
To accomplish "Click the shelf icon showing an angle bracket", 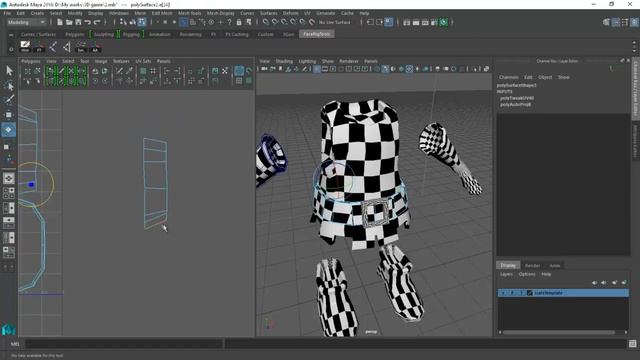I will click(53, 47).
